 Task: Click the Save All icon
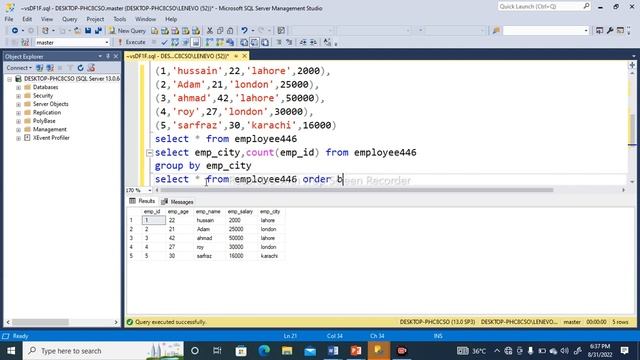click(x=98, y=31)
